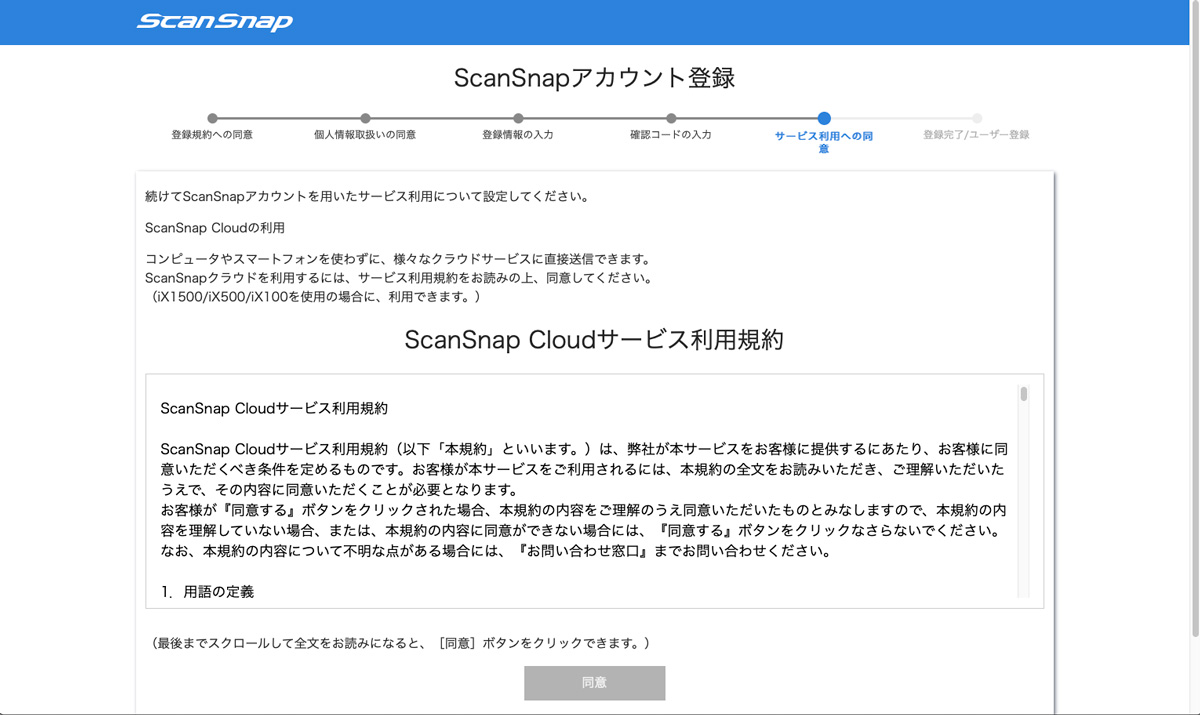This screenshot has height=715, width=1200.
Task: Click the 登録完了/ユーザー登録 step label
Action: point(976,135)
